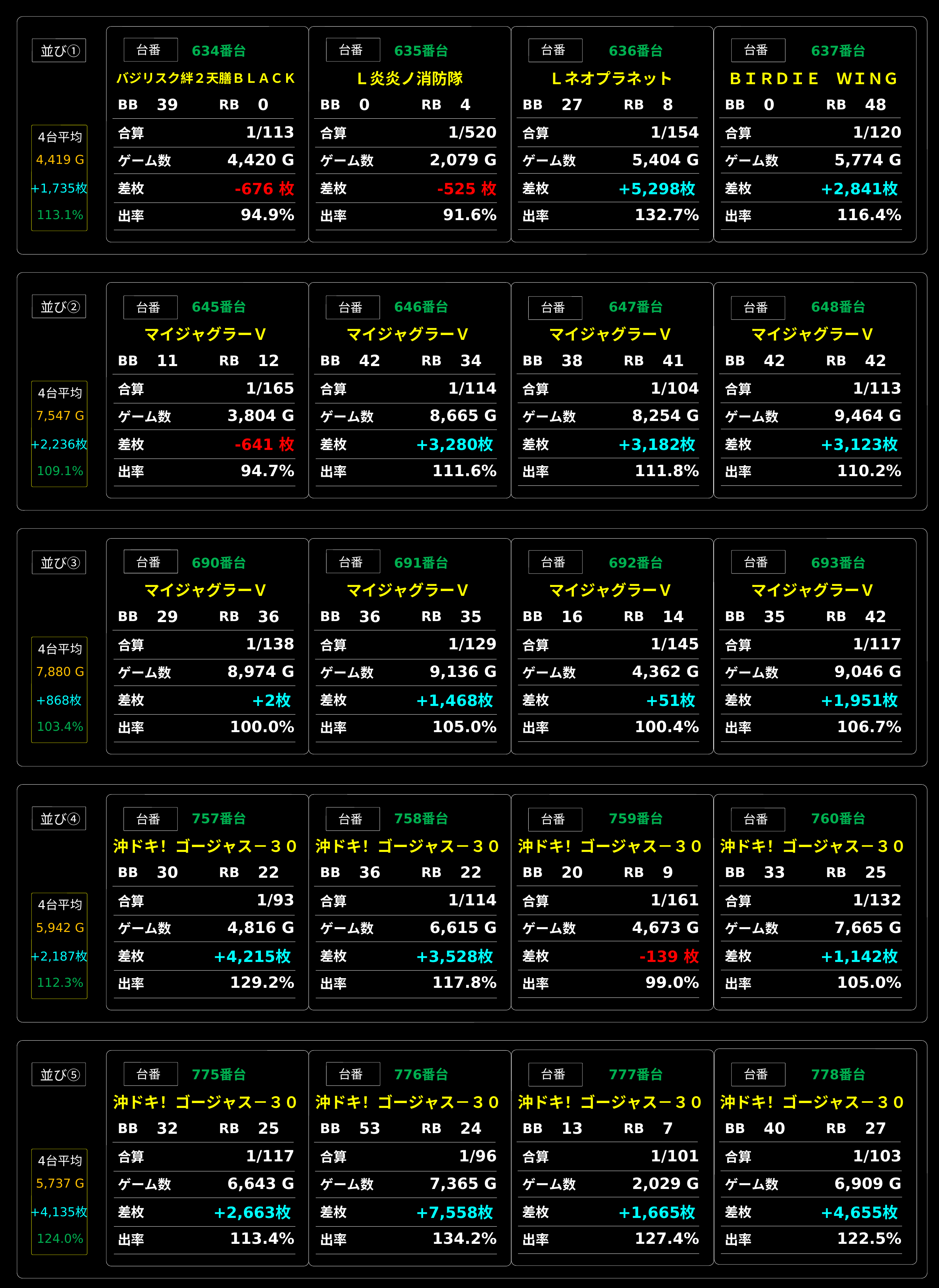Click the game count 2,029 G

[666, 1184]
